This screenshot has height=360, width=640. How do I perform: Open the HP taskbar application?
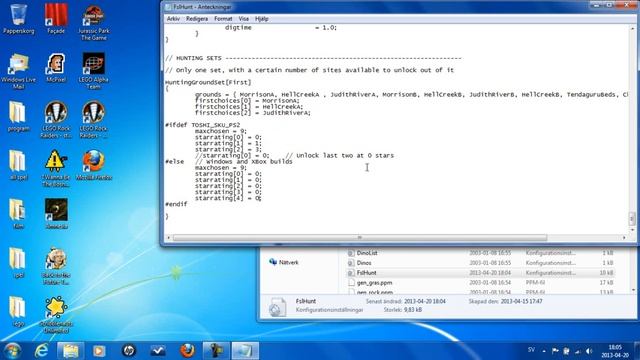(129, 351)
